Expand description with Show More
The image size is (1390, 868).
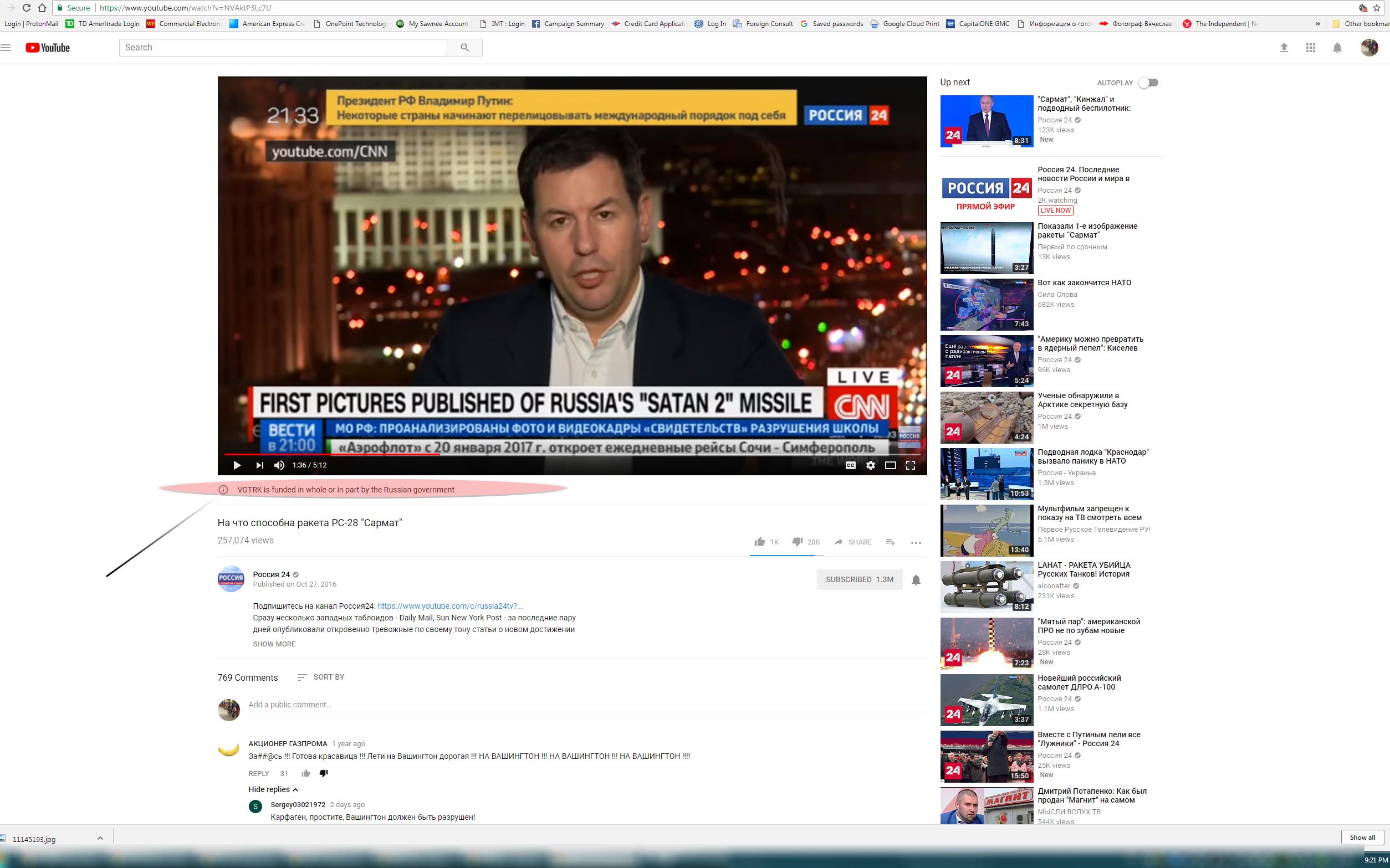click(274, 644)
